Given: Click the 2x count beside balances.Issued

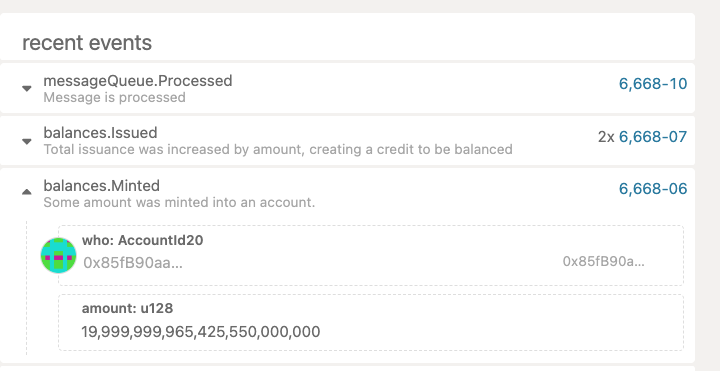Looking at the screenshot, I should coord(606,137).
